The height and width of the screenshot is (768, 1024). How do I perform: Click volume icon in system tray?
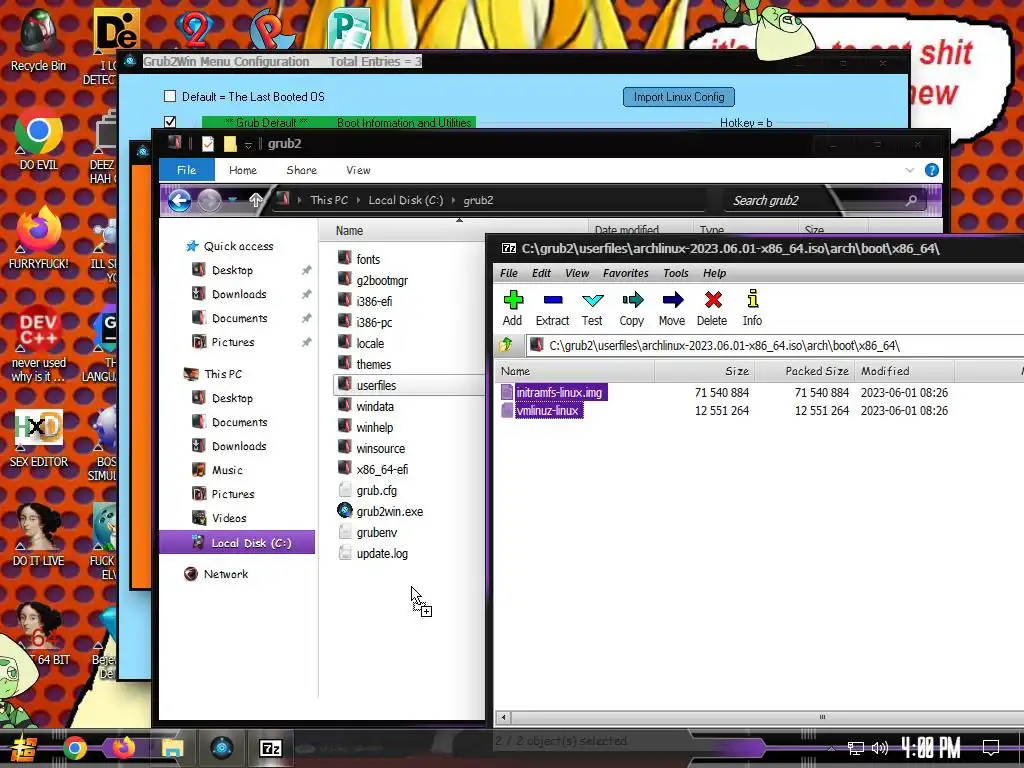click(880, 748)
